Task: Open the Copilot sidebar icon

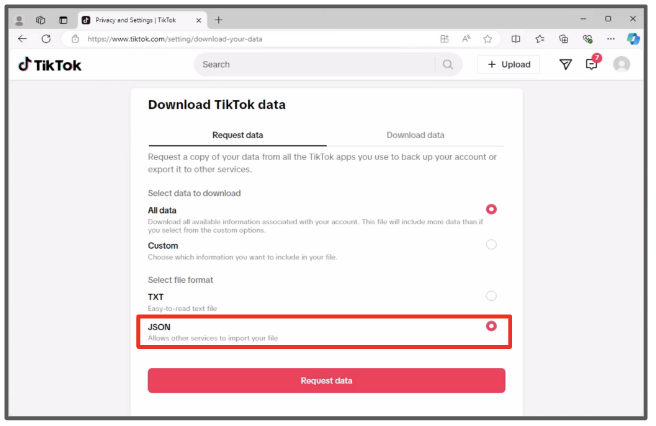Action: pos(633,39)
